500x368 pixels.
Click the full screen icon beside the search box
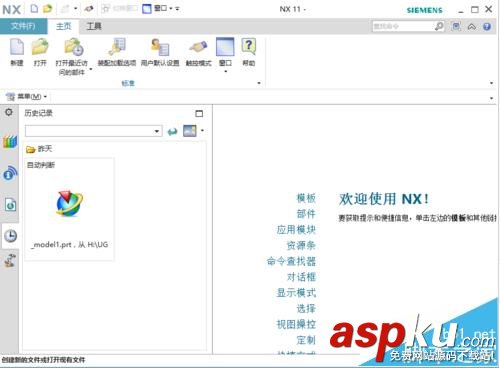pos(456,26)
